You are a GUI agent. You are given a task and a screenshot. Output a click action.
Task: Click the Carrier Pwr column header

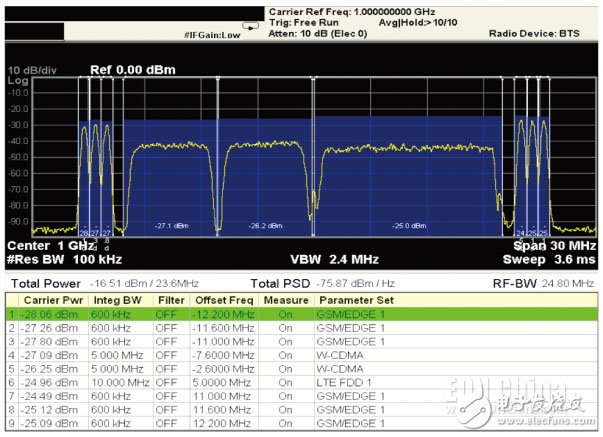click(50, 299)
